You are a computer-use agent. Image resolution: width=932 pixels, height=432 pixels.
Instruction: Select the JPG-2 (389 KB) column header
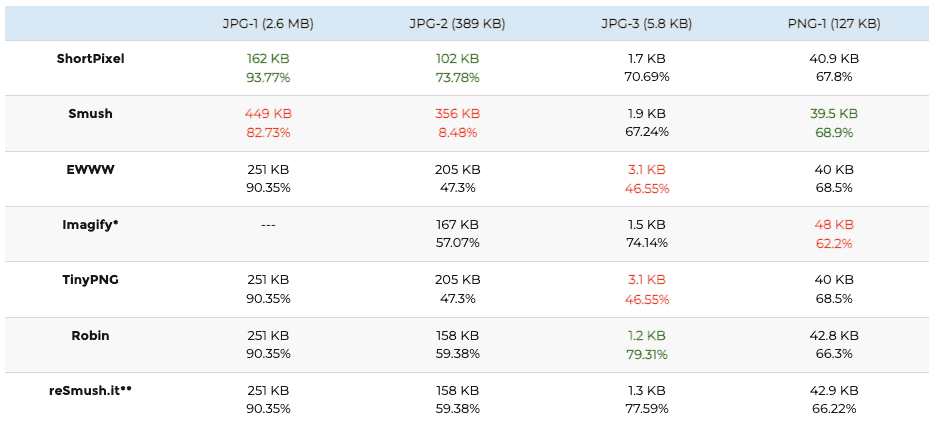[457, 24]
